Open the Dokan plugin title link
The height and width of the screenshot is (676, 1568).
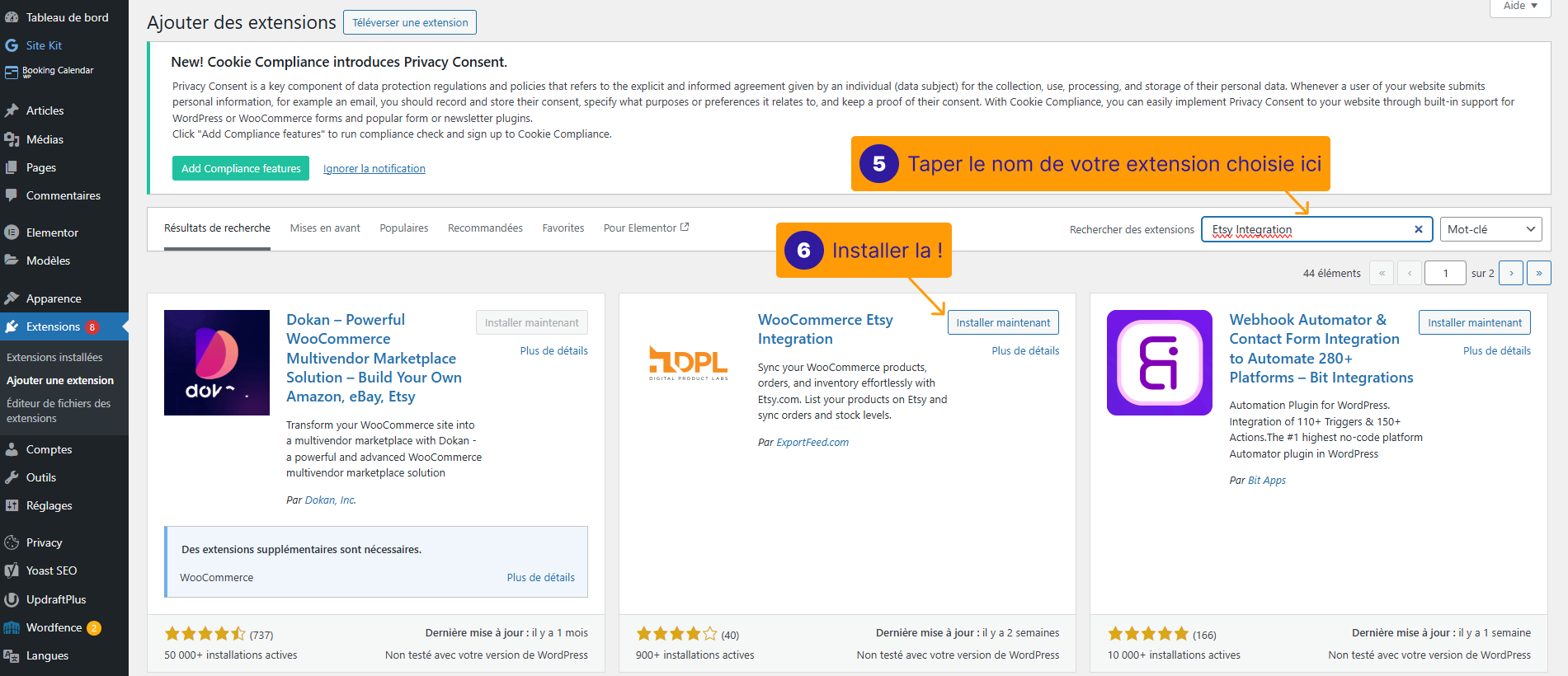[x=374, y=358]
